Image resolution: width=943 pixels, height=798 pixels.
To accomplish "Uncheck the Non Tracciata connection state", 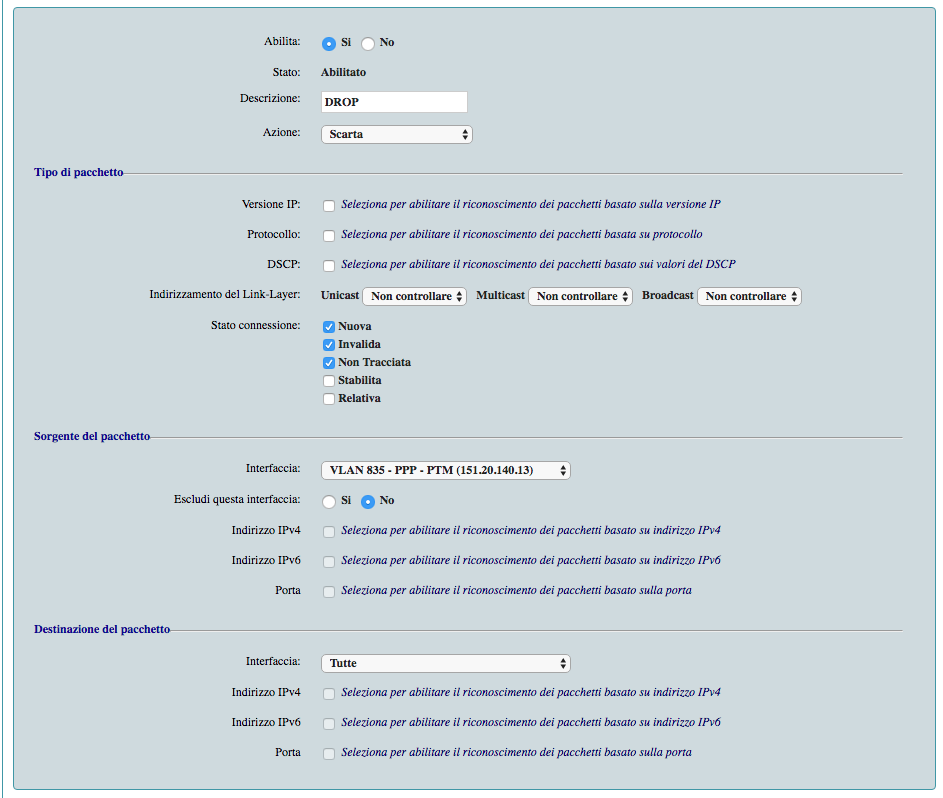I will coord(328,363).
